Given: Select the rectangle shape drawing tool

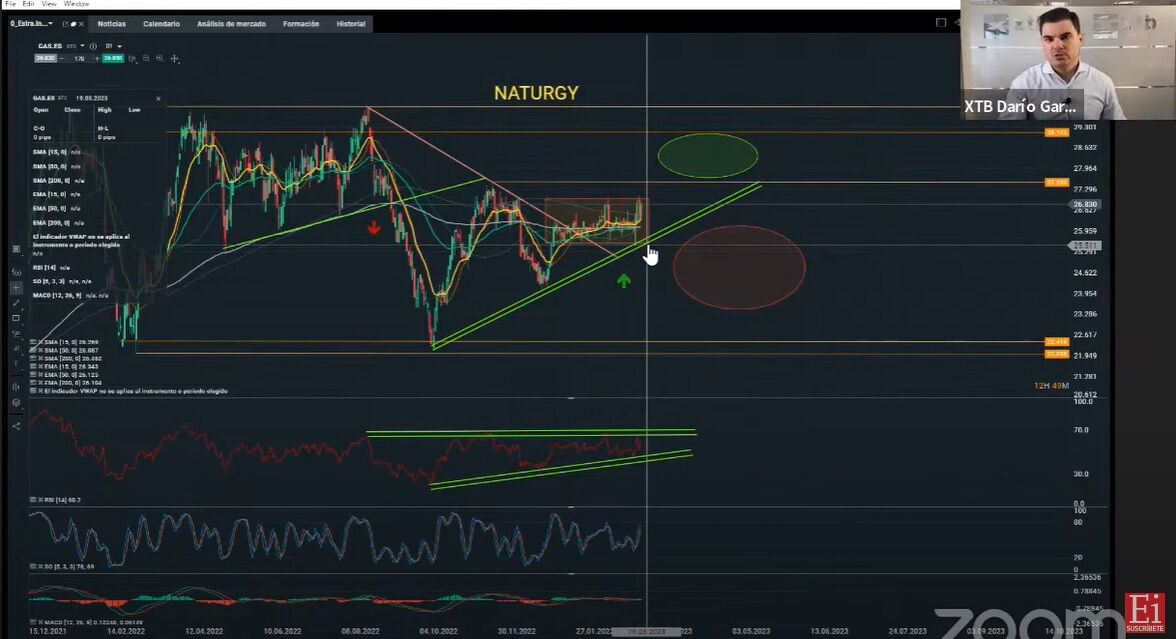Looking at the screenshot, I should (x=16, y=318).
